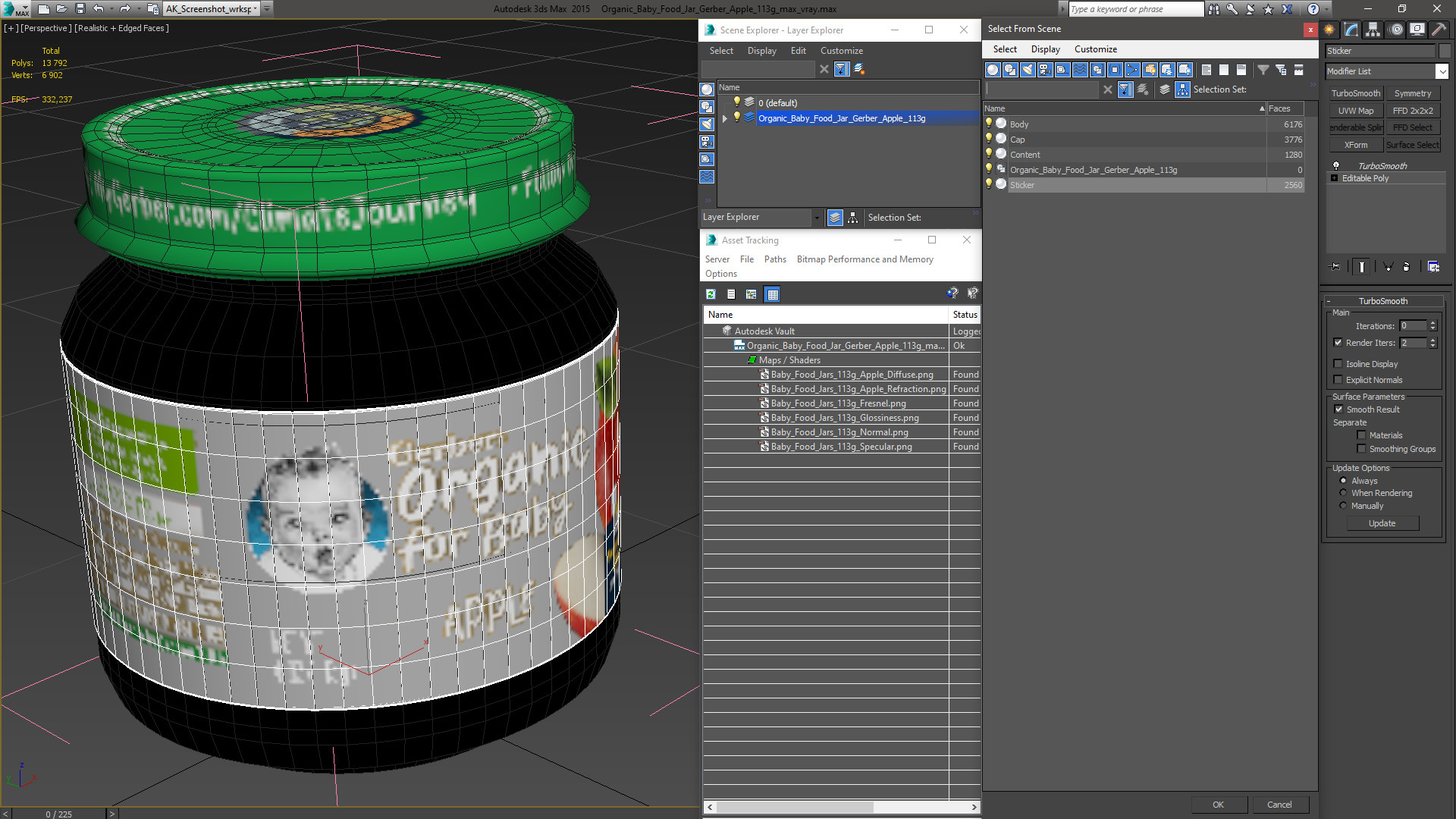Toggle helpers filter in Select From Scene
This screenshot has width=1456, height=819.
point(1062,70)
